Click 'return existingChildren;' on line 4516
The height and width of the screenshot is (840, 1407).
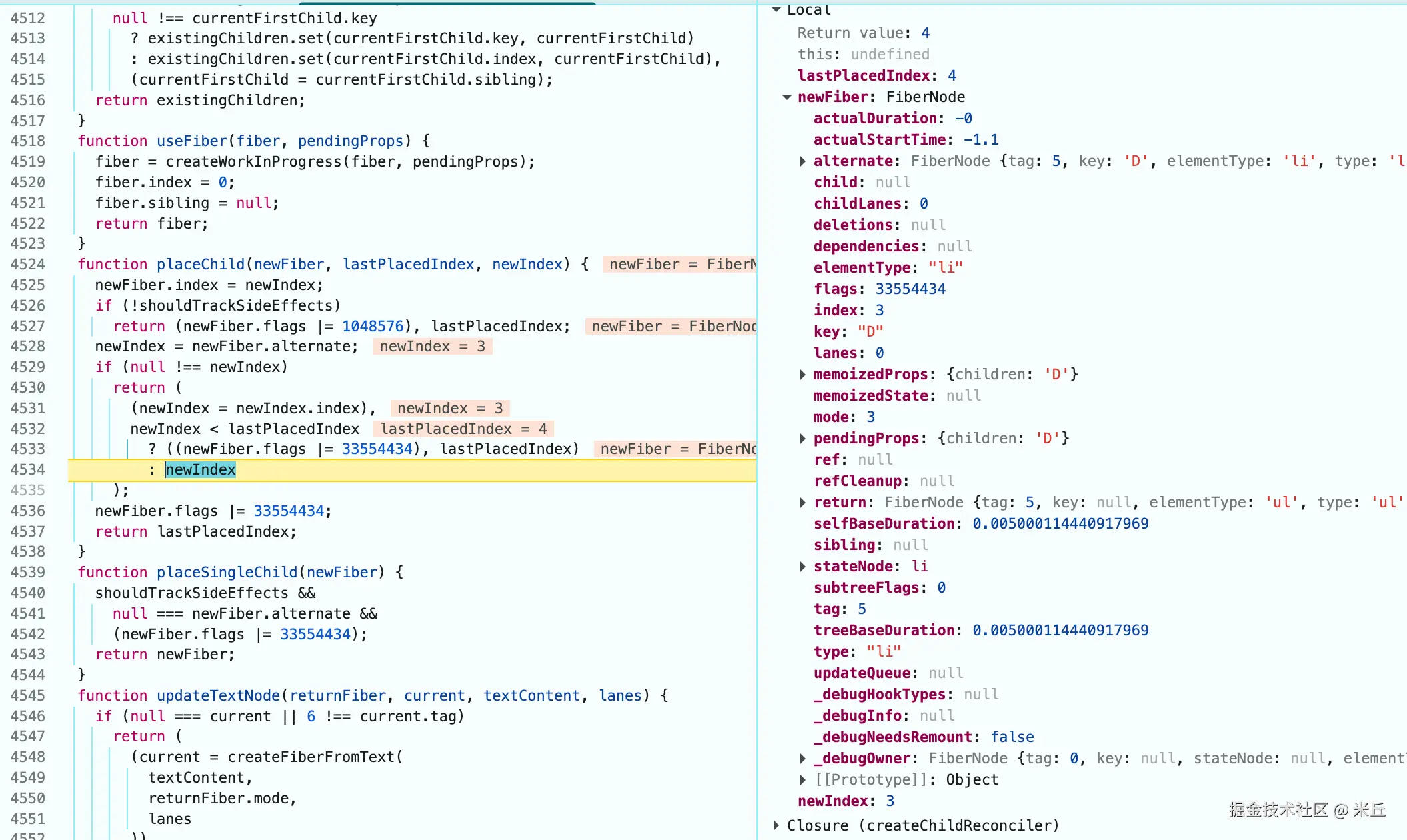pos(201,101)
